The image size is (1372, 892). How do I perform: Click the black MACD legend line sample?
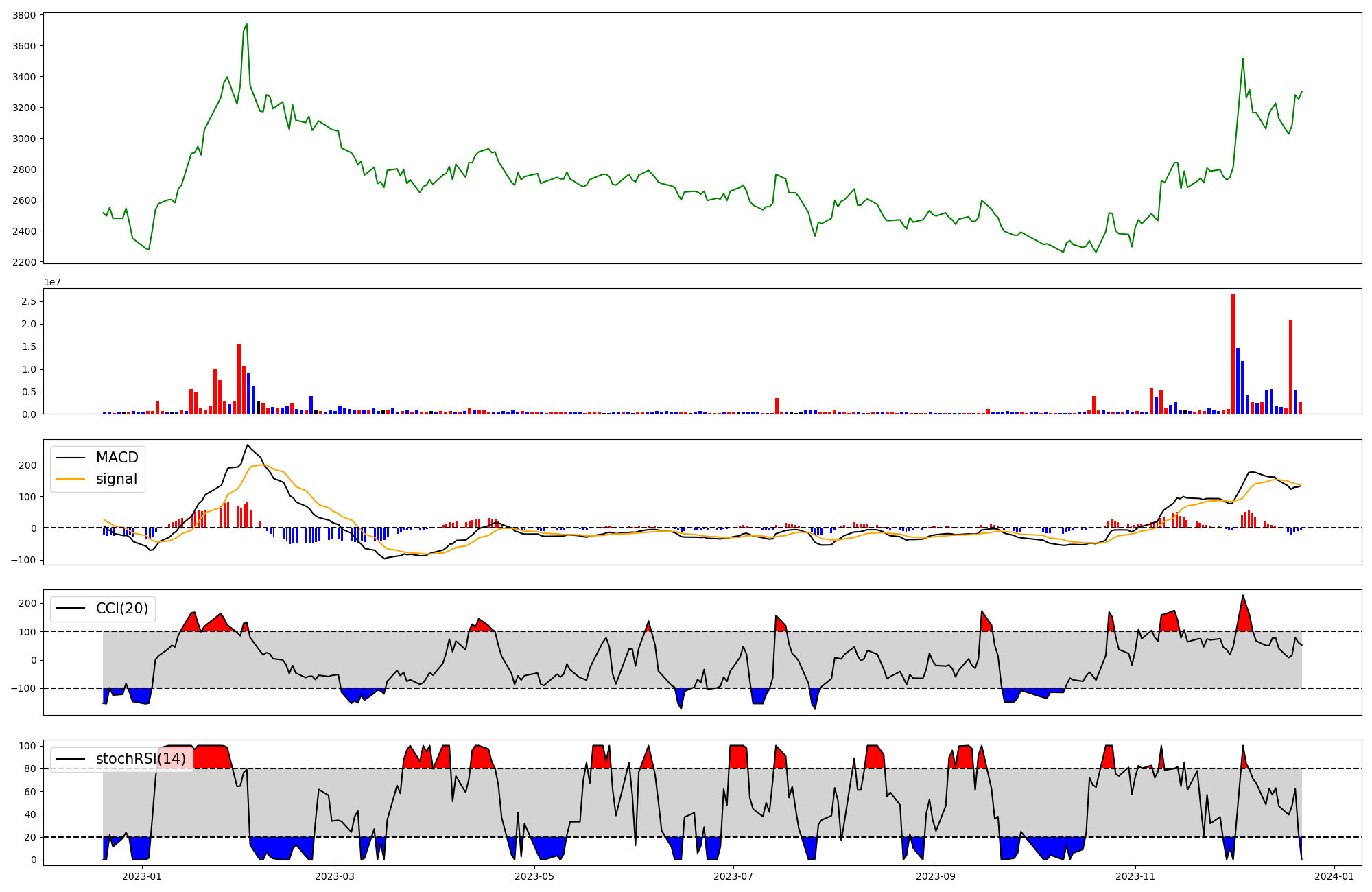click(70, 458)
